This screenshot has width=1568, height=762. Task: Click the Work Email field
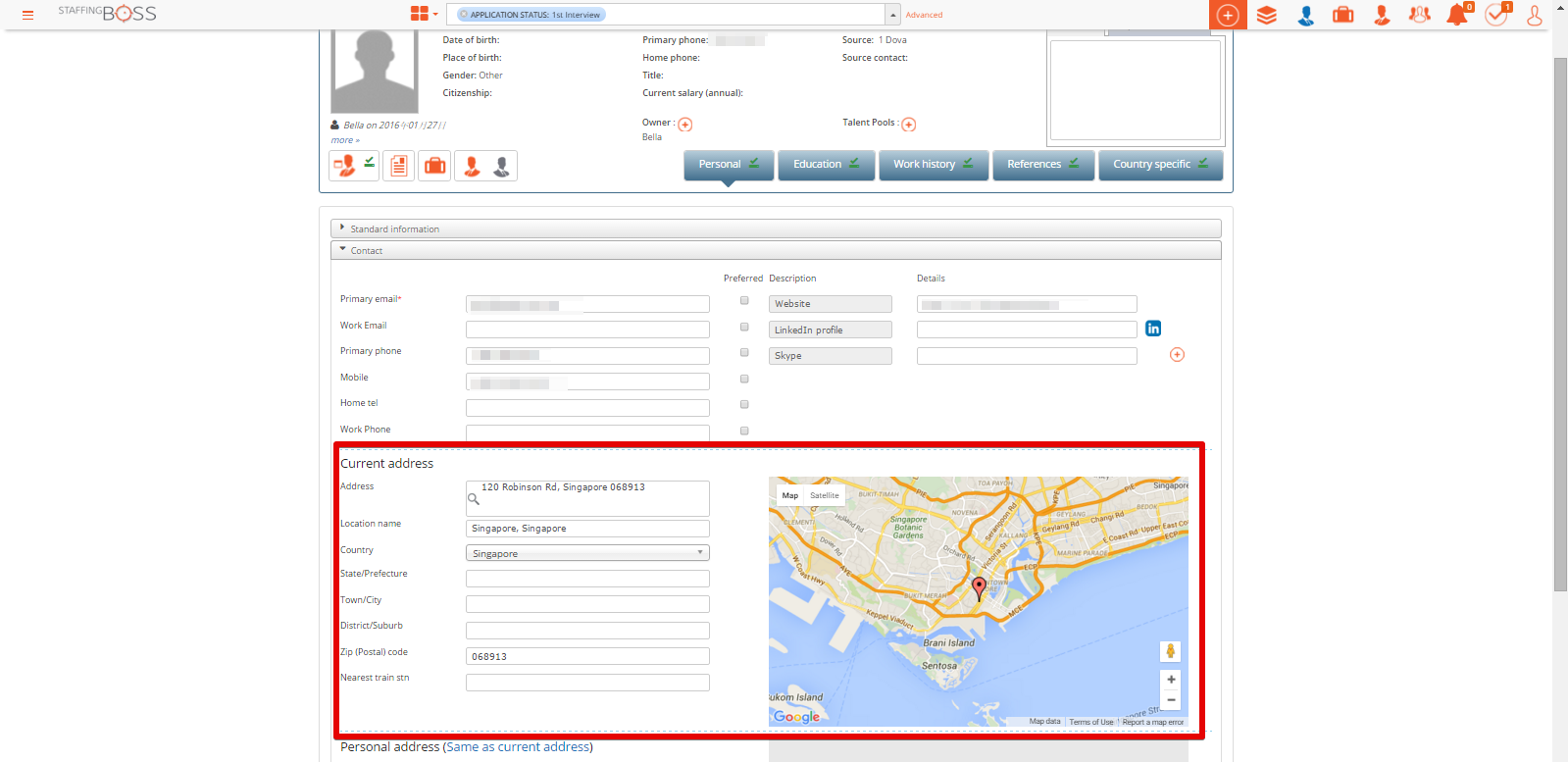pyautogui.click(x=587, y=330)
